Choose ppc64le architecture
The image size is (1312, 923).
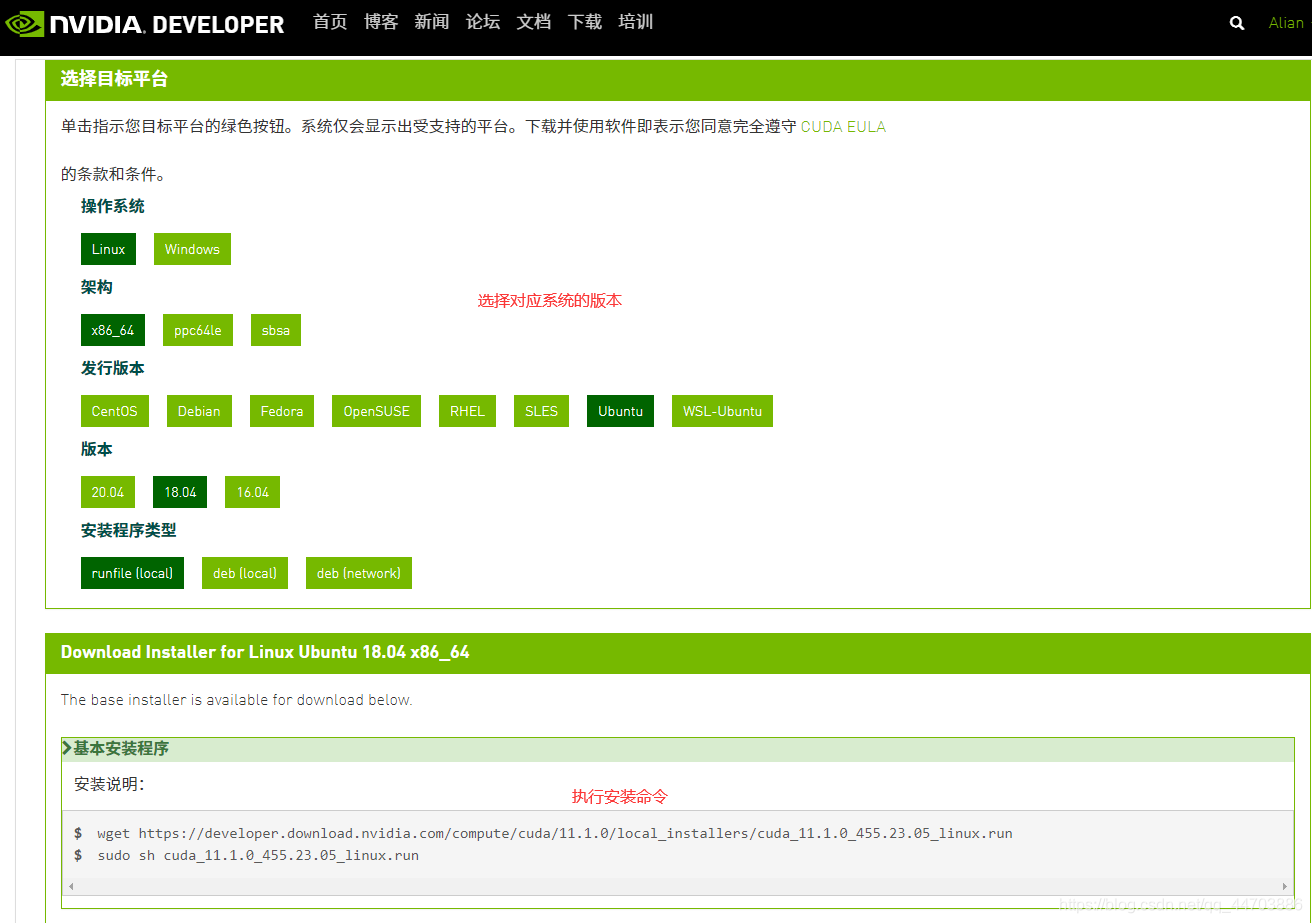pos(198,330)
